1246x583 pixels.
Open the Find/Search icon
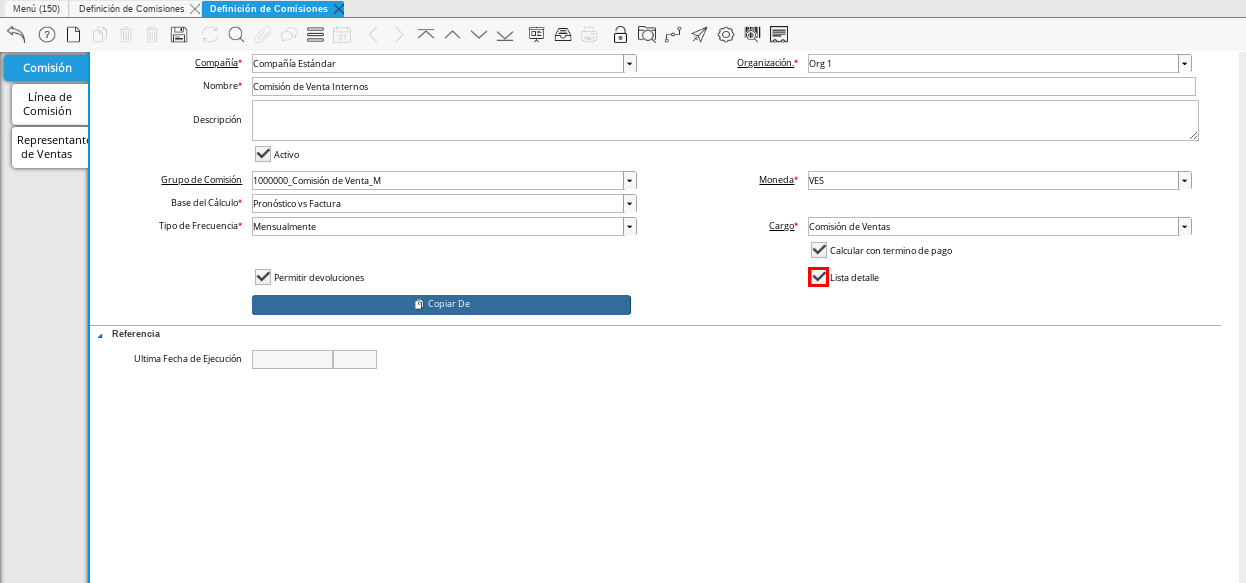[236, 33]
